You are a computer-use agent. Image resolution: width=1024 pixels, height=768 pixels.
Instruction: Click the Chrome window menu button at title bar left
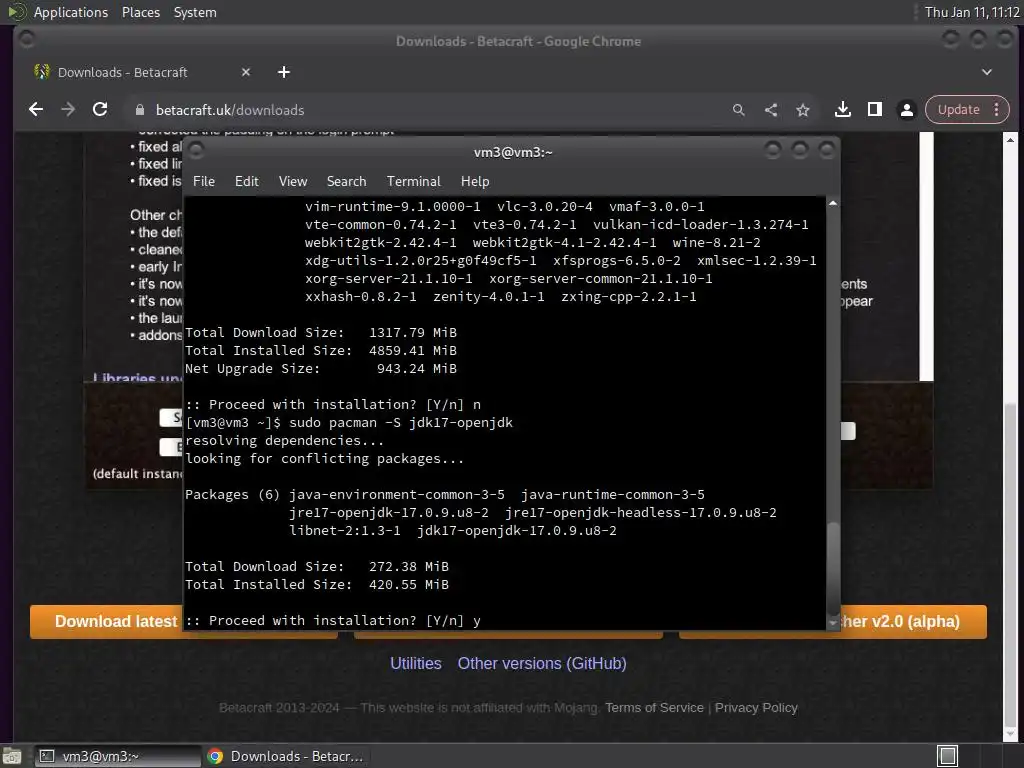coord(27,40)
